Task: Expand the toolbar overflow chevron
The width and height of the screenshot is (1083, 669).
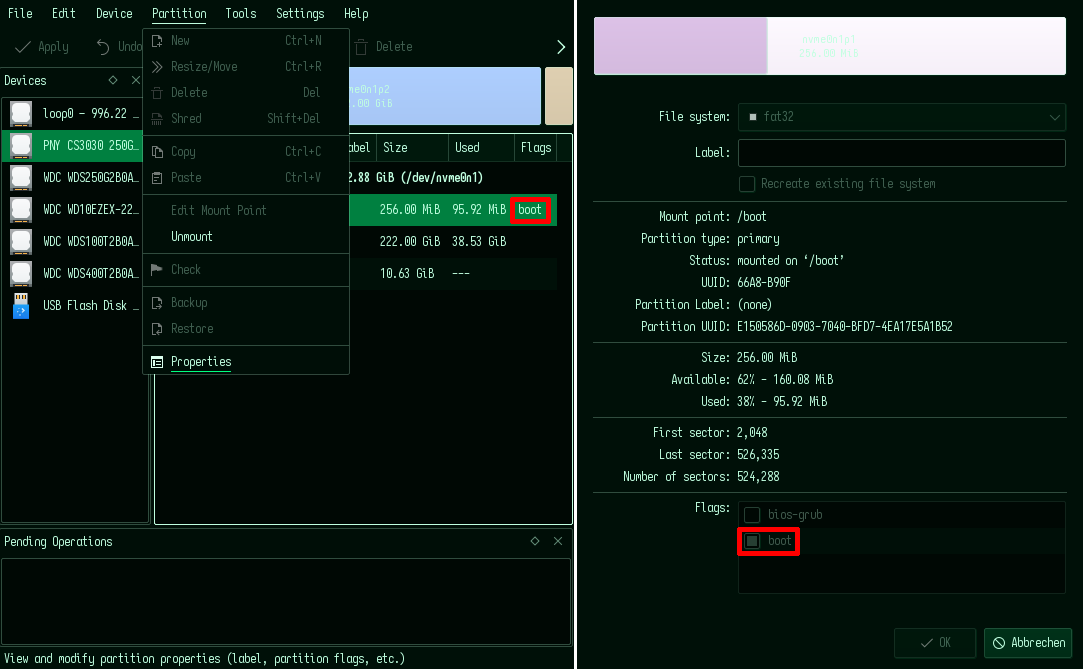Action: pos(561,47)
